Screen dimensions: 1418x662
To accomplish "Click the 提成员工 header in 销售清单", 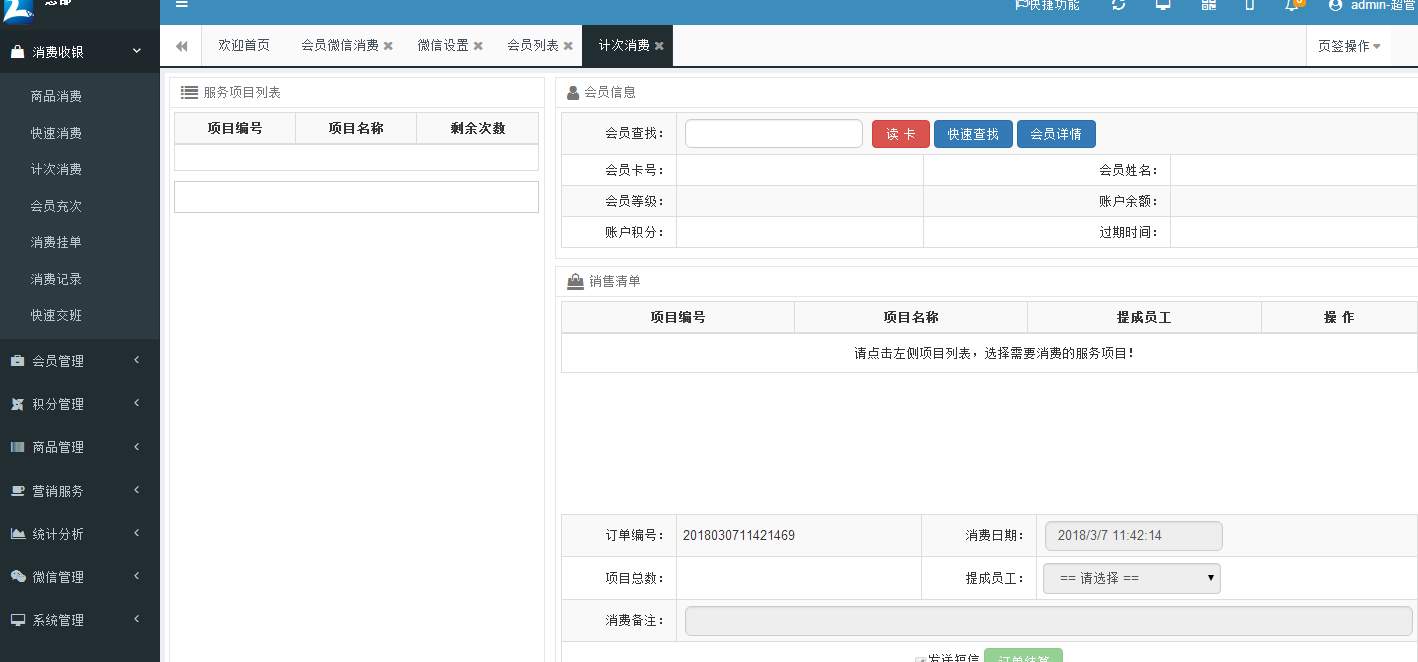I will pyautogui.click(x=1144, y=317).
